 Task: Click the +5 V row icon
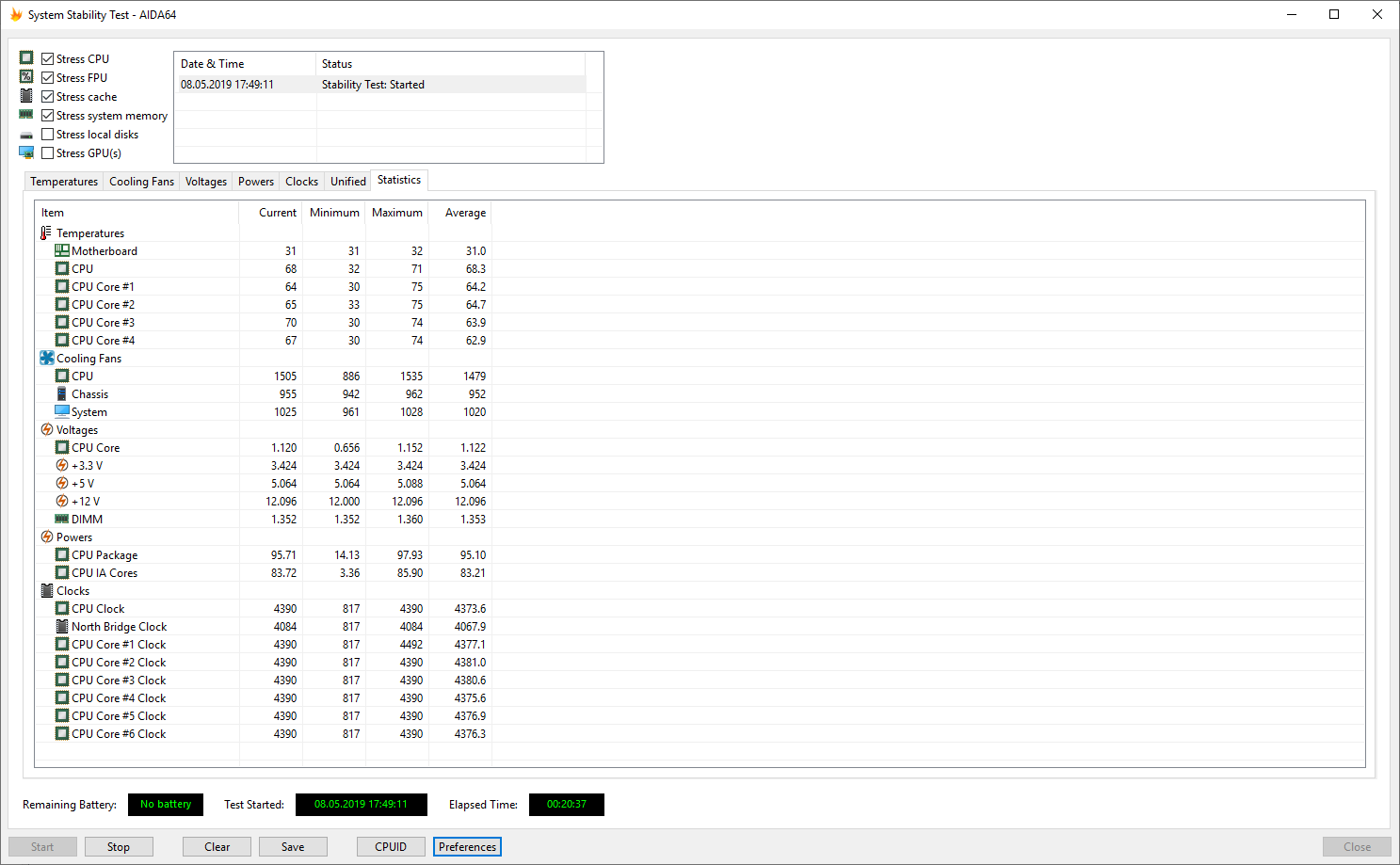coord(62,484)
